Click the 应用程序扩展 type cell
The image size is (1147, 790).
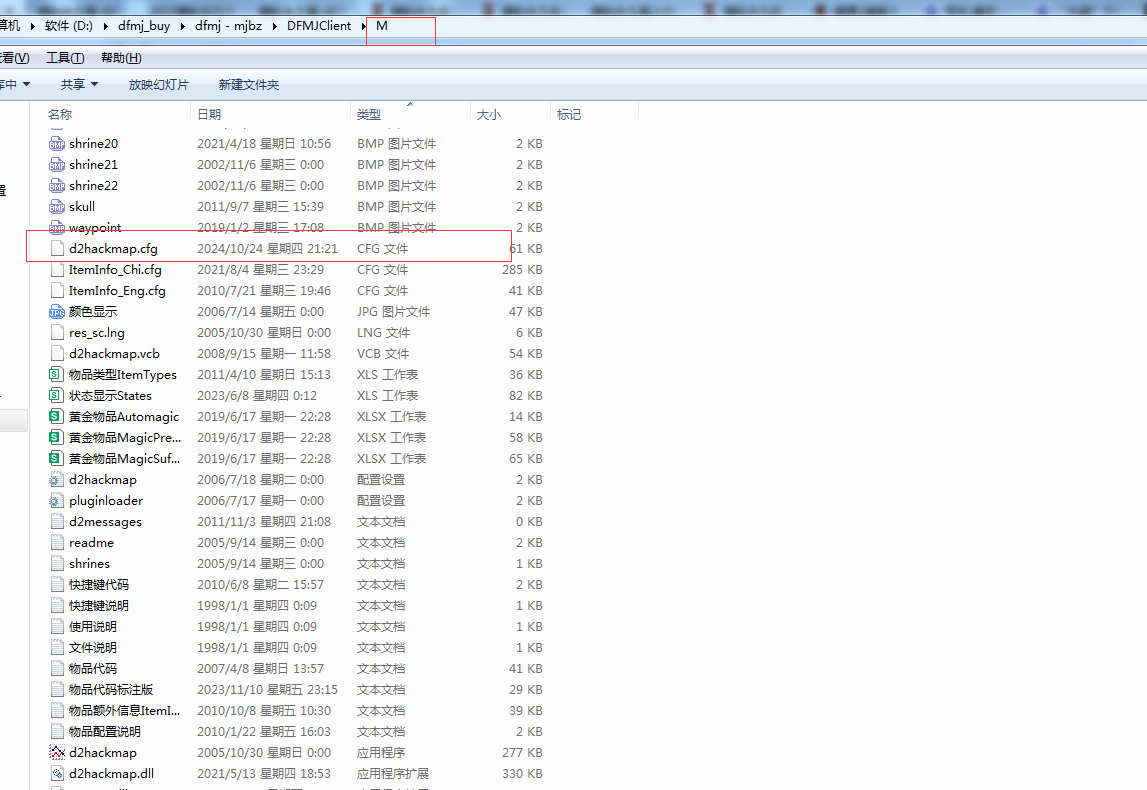[393, 774]
